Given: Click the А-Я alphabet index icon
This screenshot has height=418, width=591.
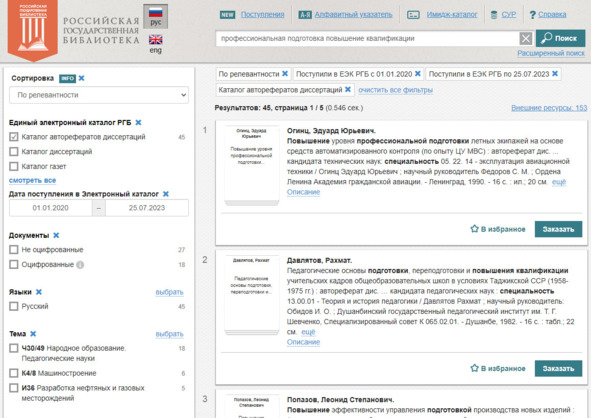Looking at the screenshot, I should point(305,15).
